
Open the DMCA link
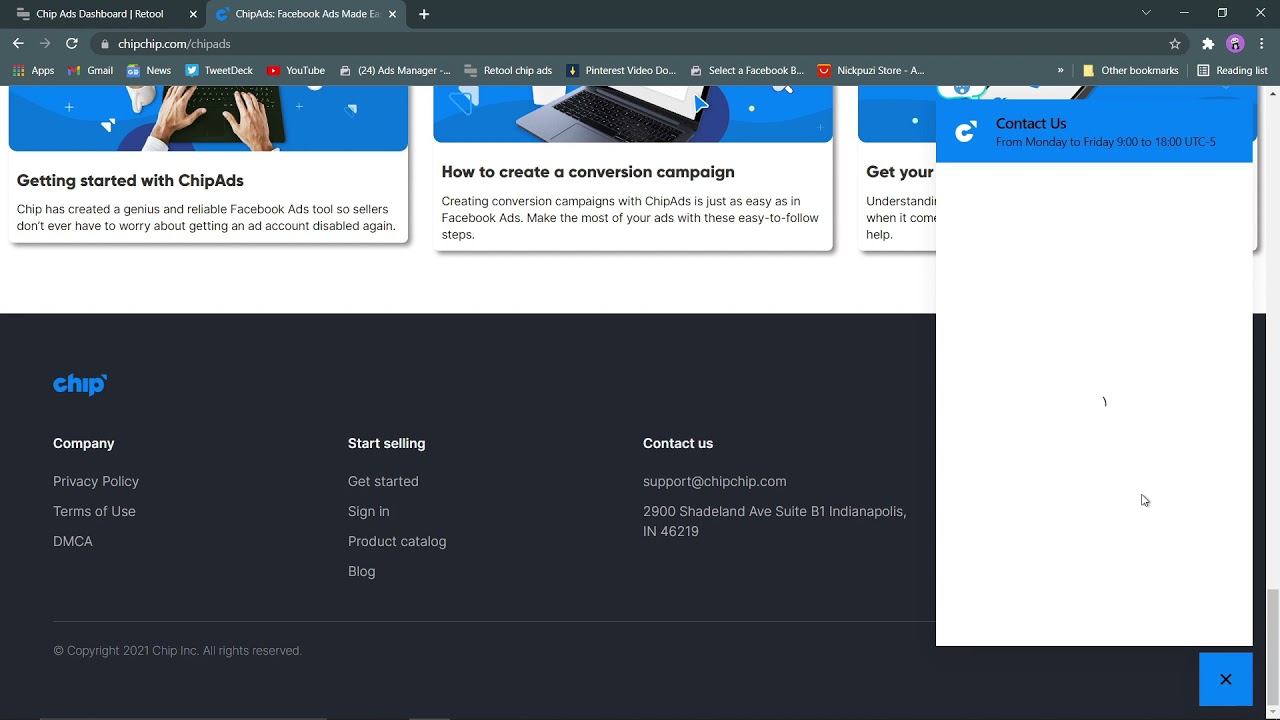pos(73,541)
